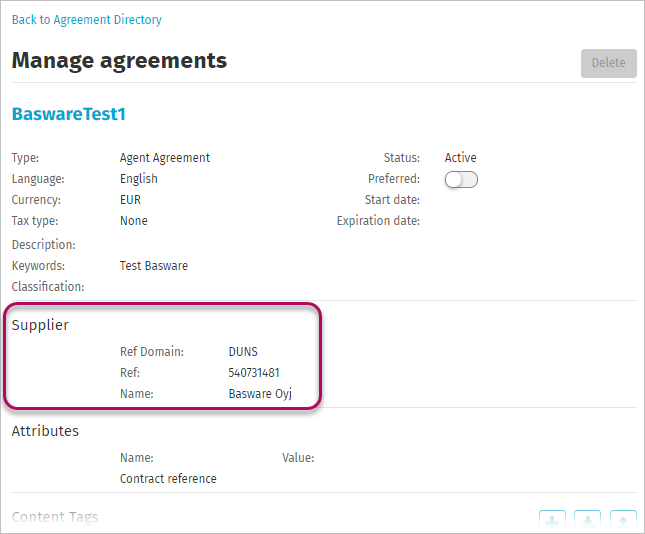Screen dimensions: 645x534
Task: Click the EUR currency value
Action: point(130,200)
